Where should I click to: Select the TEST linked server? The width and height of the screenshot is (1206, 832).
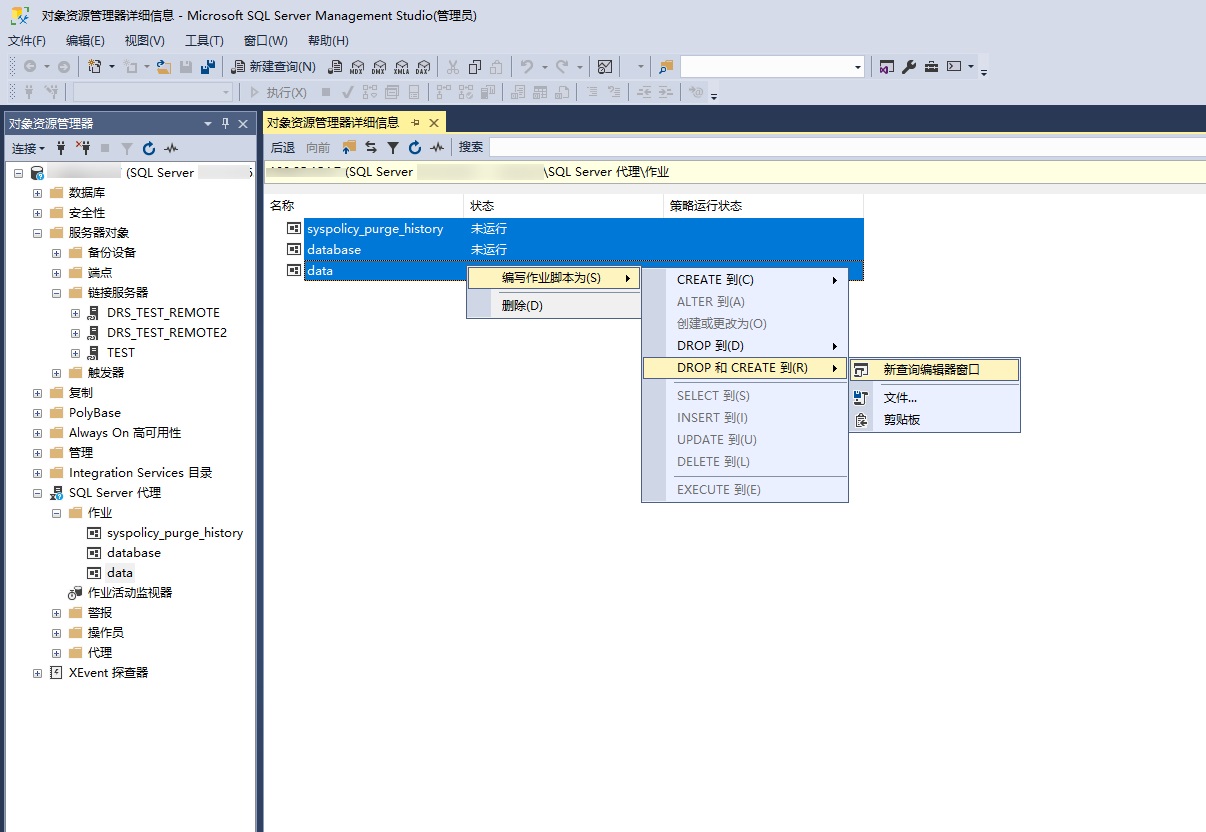tap(121, 353)
